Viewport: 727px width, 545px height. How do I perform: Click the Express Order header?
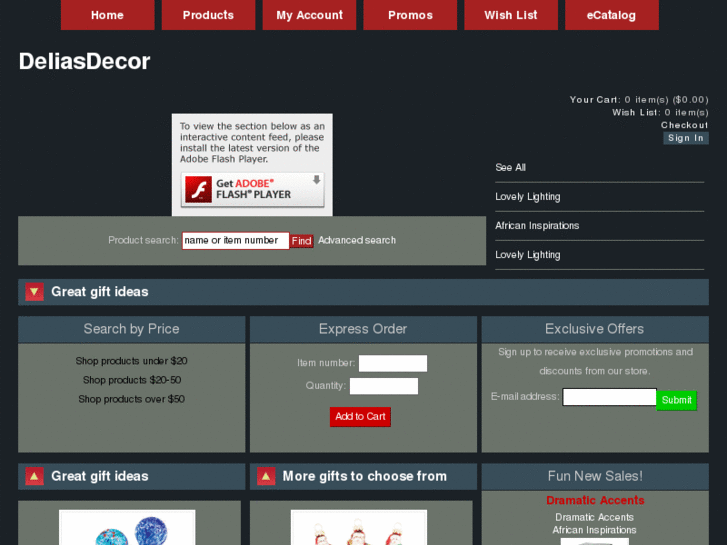[363, 329]
